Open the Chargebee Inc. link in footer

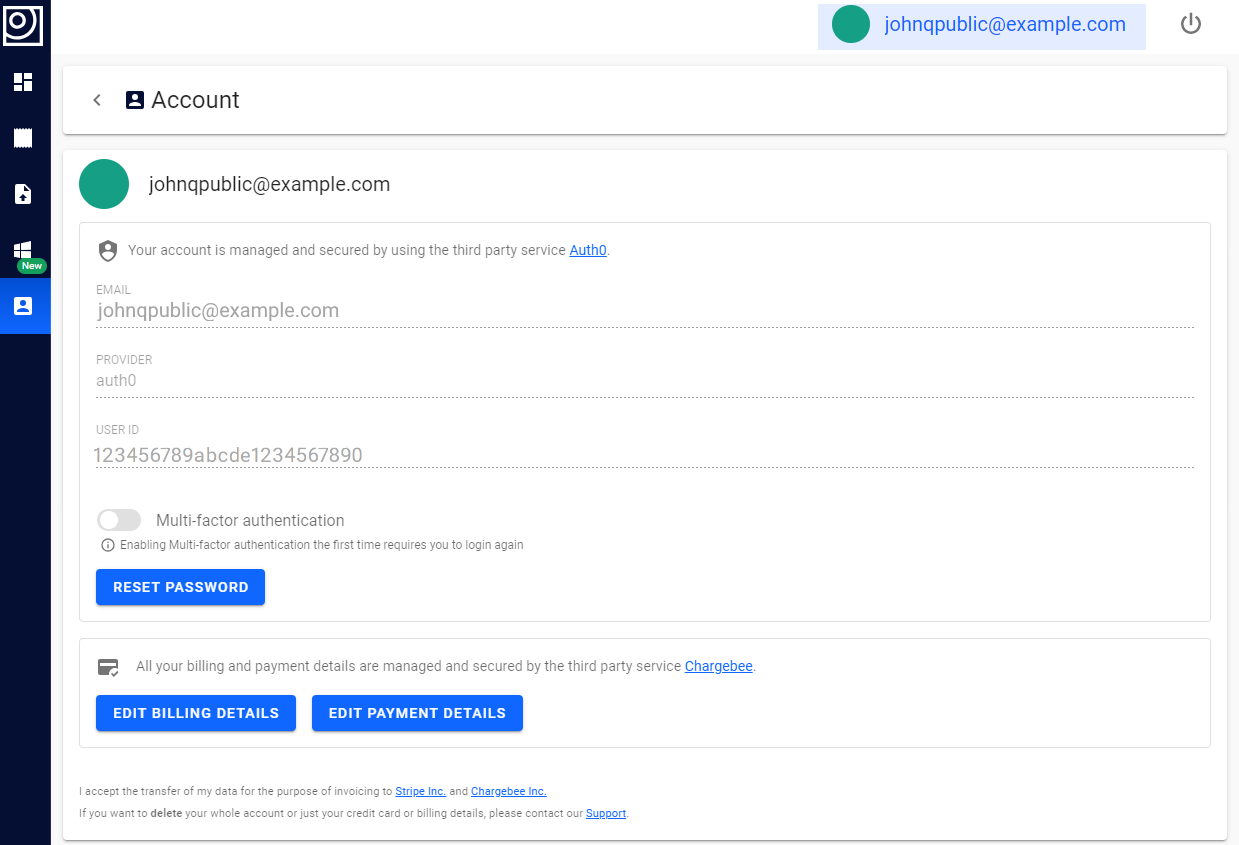pyautogui.click(x=508, y=791)
